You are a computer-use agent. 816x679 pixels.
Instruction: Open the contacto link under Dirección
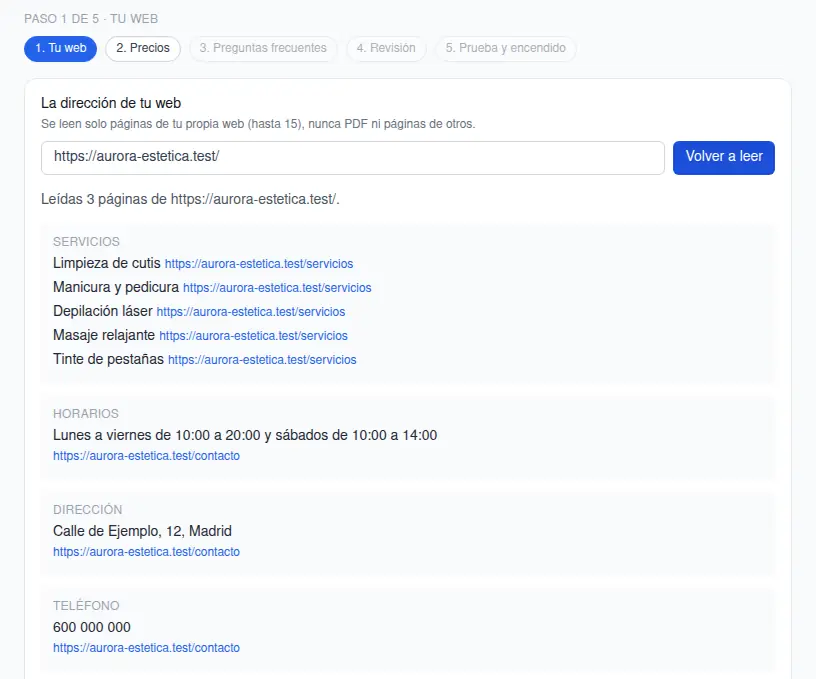coord(146,552)
